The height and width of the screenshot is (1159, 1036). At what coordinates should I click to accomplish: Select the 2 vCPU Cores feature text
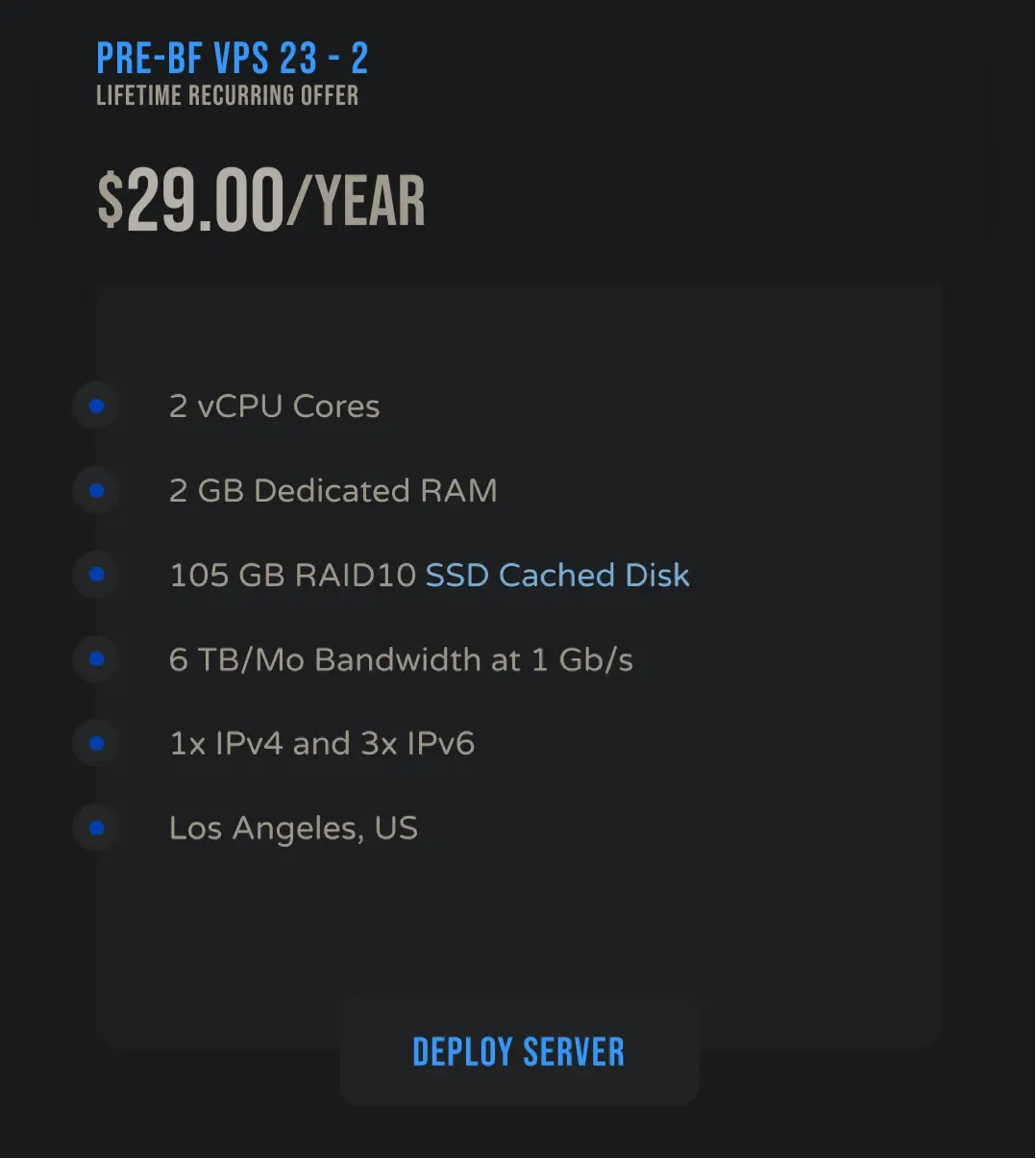275,407
